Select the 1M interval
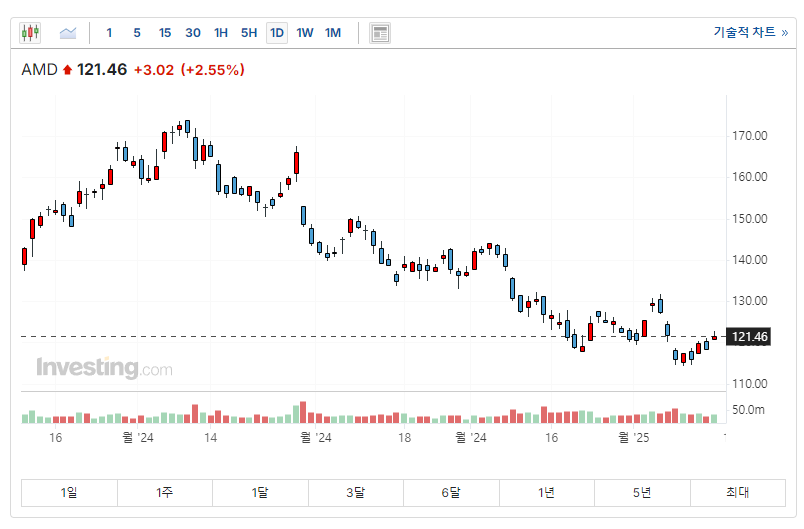The image size is (804, 529). click(333, 33)
